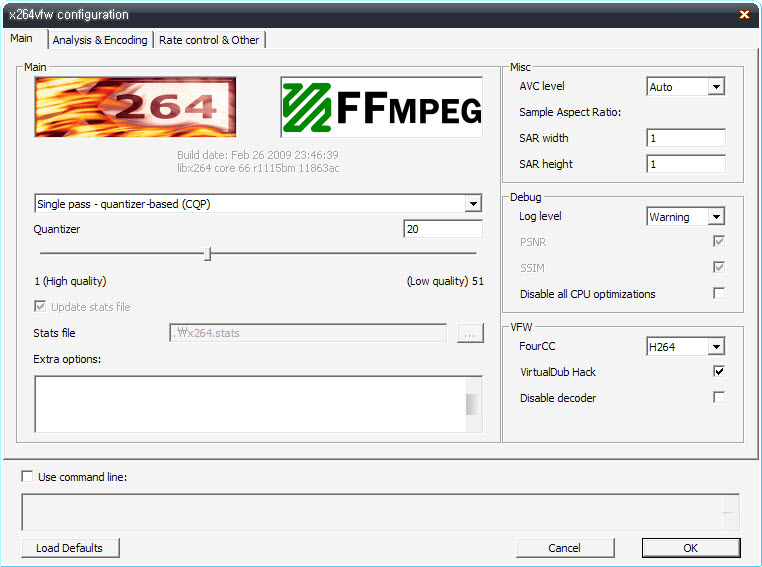Click the SAR width input field
Viewport: 762px width, 567px height.
click(686, 138)
